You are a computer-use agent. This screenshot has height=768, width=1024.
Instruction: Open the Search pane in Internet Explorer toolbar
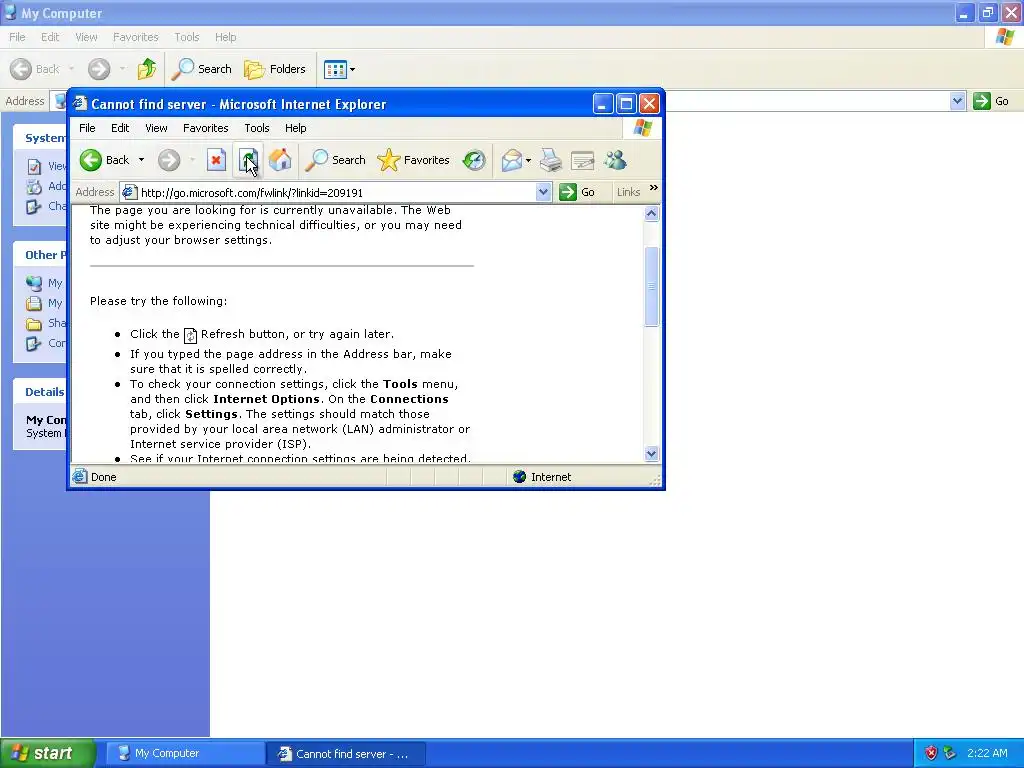point(335,160)
